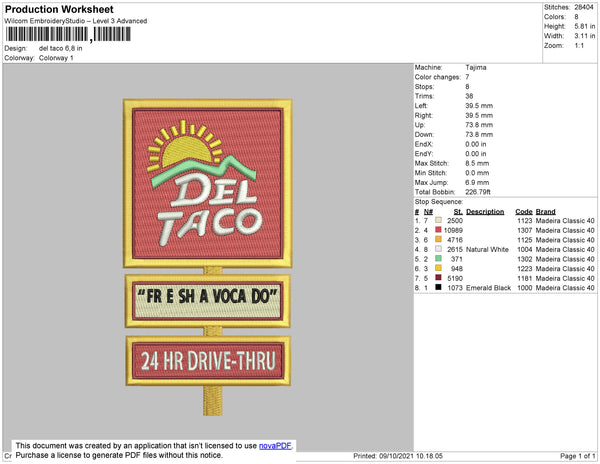Image resolution: width=600 pixels, height=464 pixels.
Task: Choose the yellow swatch for code 1223
Action: pos(439,268)
